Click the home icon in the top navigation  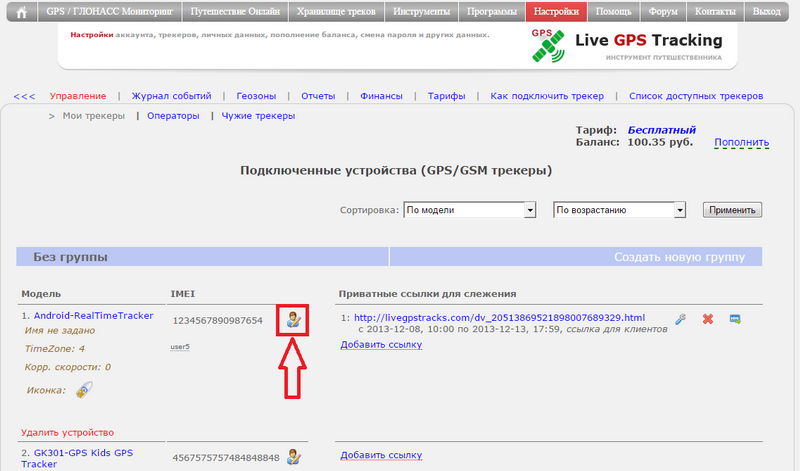(21, 13)
